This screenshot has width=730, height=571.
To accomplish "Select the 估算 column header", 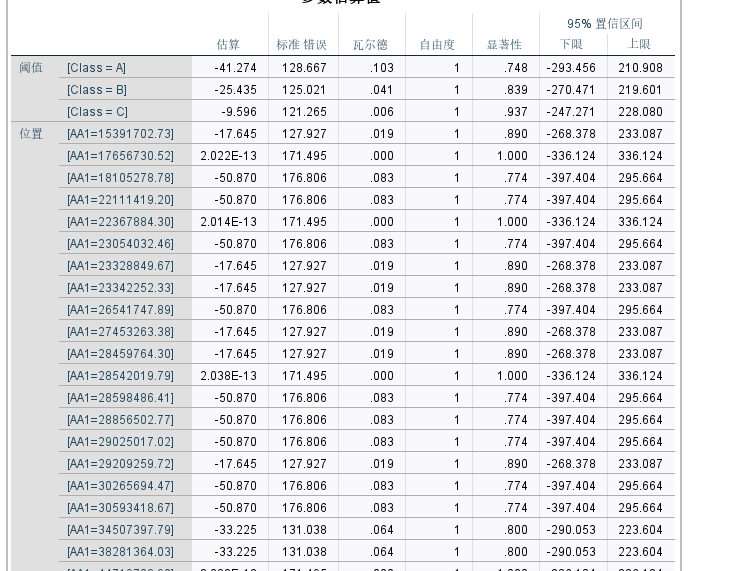I will coord(228,45).
